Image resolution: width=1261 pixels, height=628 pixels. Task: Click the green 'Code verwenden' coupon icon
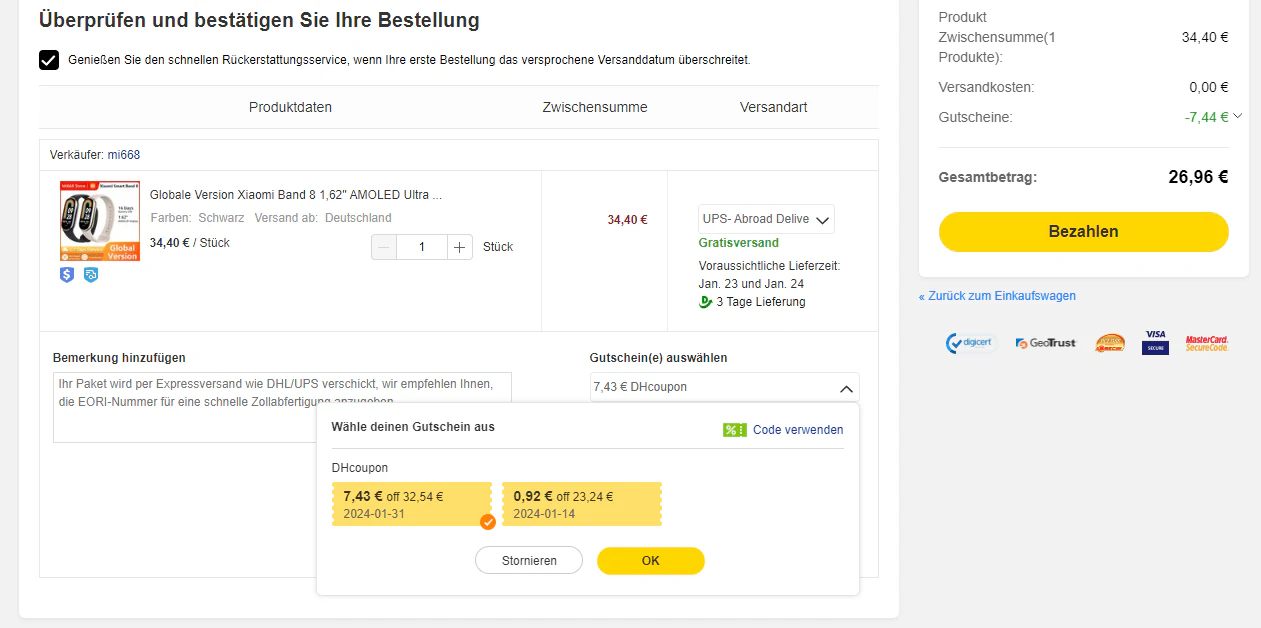733,429
